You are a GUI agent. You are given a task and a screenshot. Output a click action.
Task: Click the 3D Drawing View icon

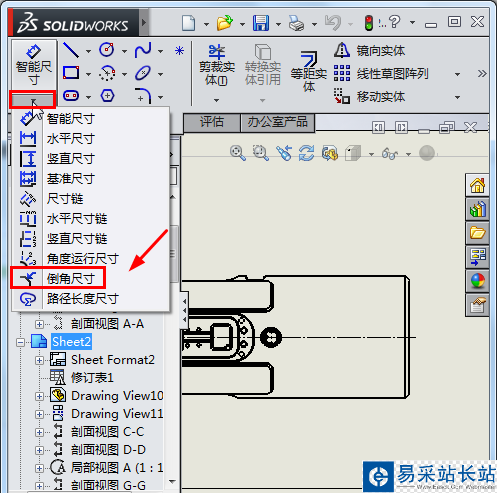(x=330, y=153)
